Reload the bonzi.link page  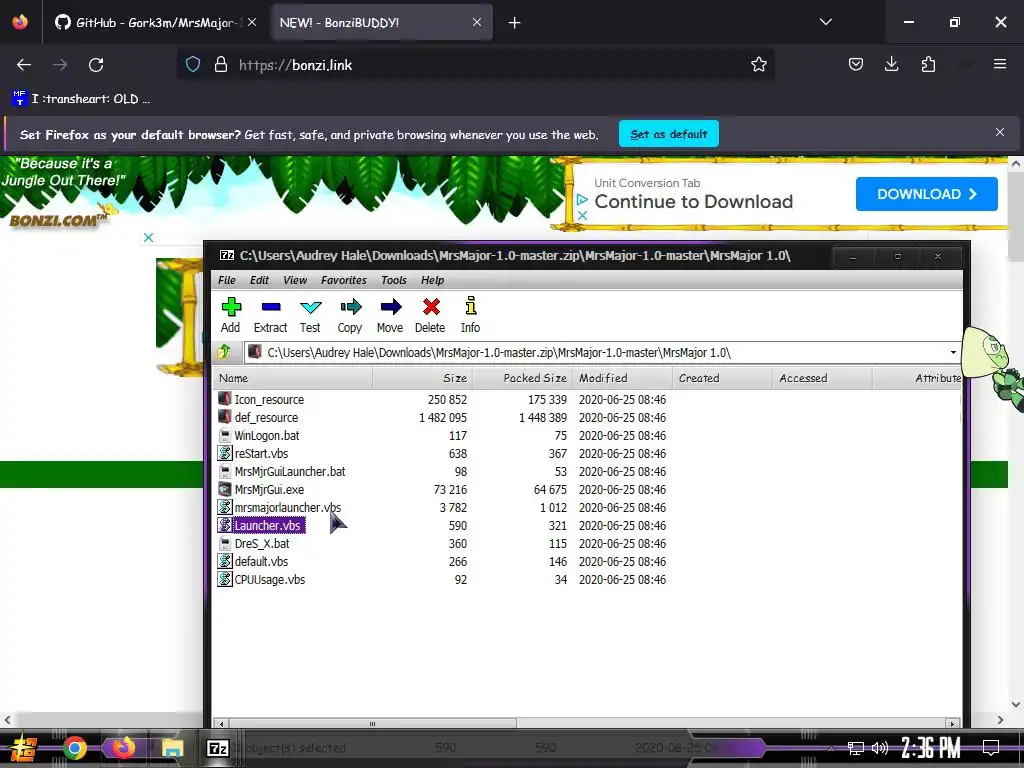tap(96, 65)
